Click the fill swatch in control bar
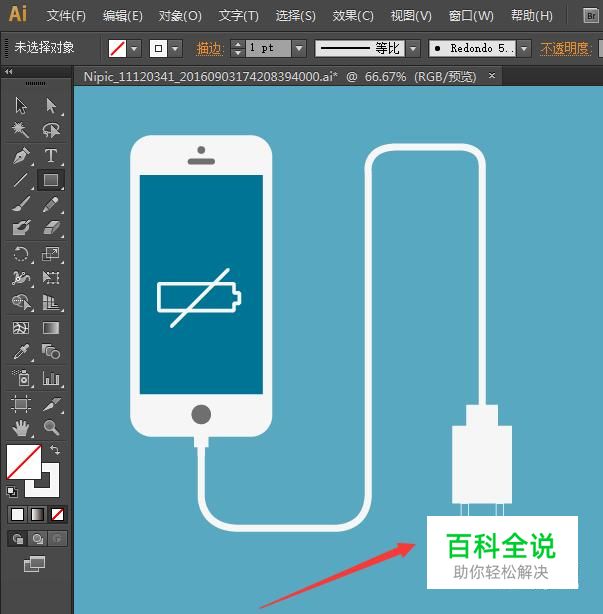The width and height of the screenshot is (603, 614). click(117, 49)
